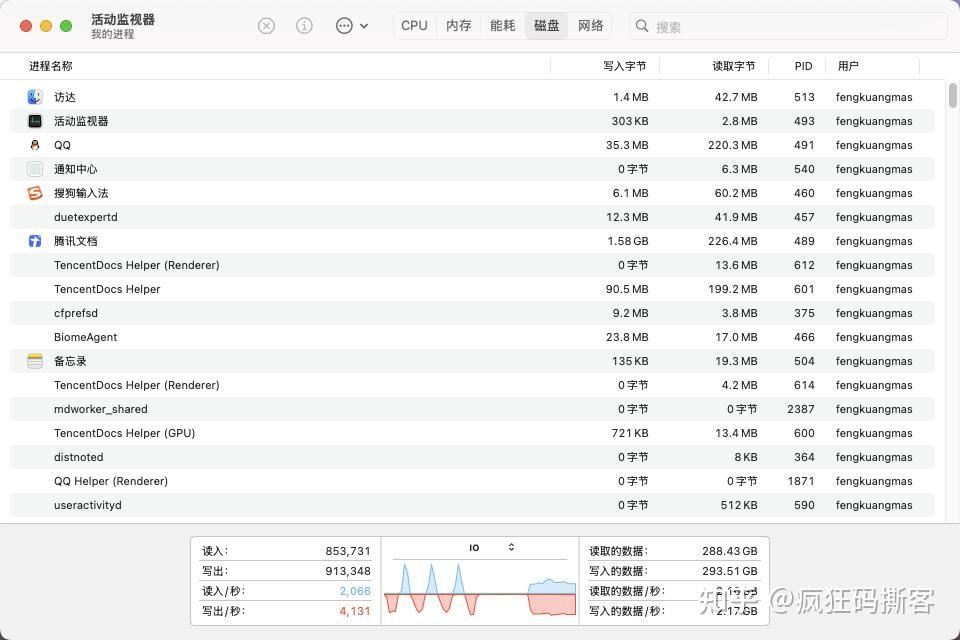The height and width of the screenshot is (640, 960).
Task: Click the 活动监视器 window title
Action: click(x=122, y=20)
